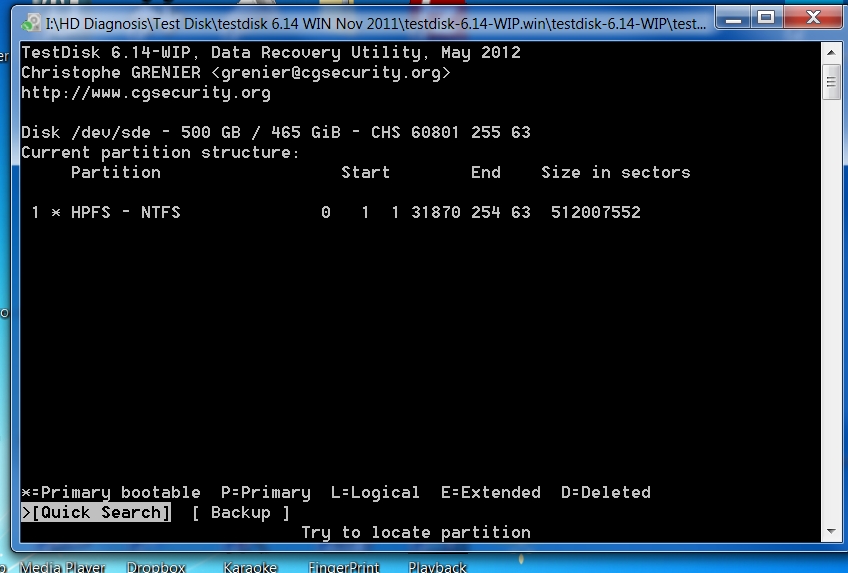The width and height of the screenshot is (848, 573).
Task: Open Media Player desktop shortcut
Action: pos(63,567)
